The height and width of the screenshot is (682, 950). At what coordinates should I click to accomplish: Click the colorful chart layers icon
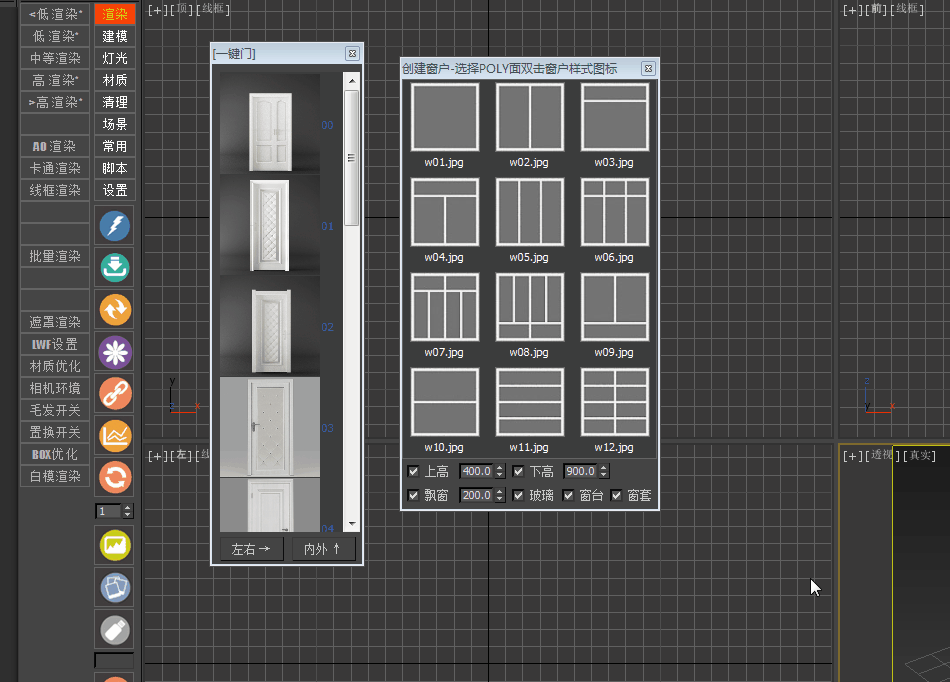(x=114, y=436)
